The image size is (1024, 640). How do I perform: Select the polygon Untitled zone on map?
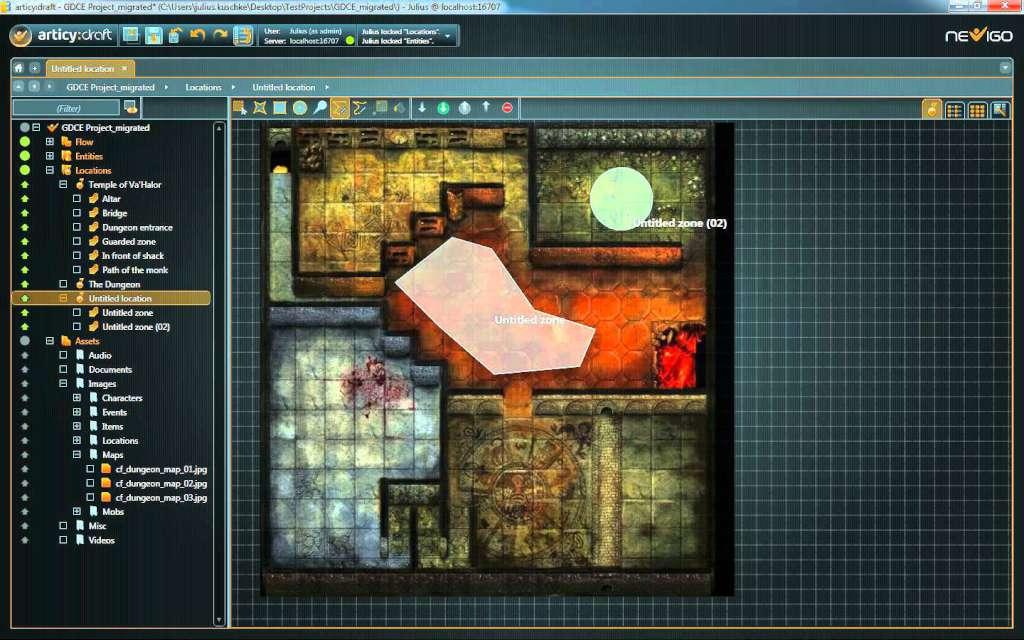(x=496, y=307)
